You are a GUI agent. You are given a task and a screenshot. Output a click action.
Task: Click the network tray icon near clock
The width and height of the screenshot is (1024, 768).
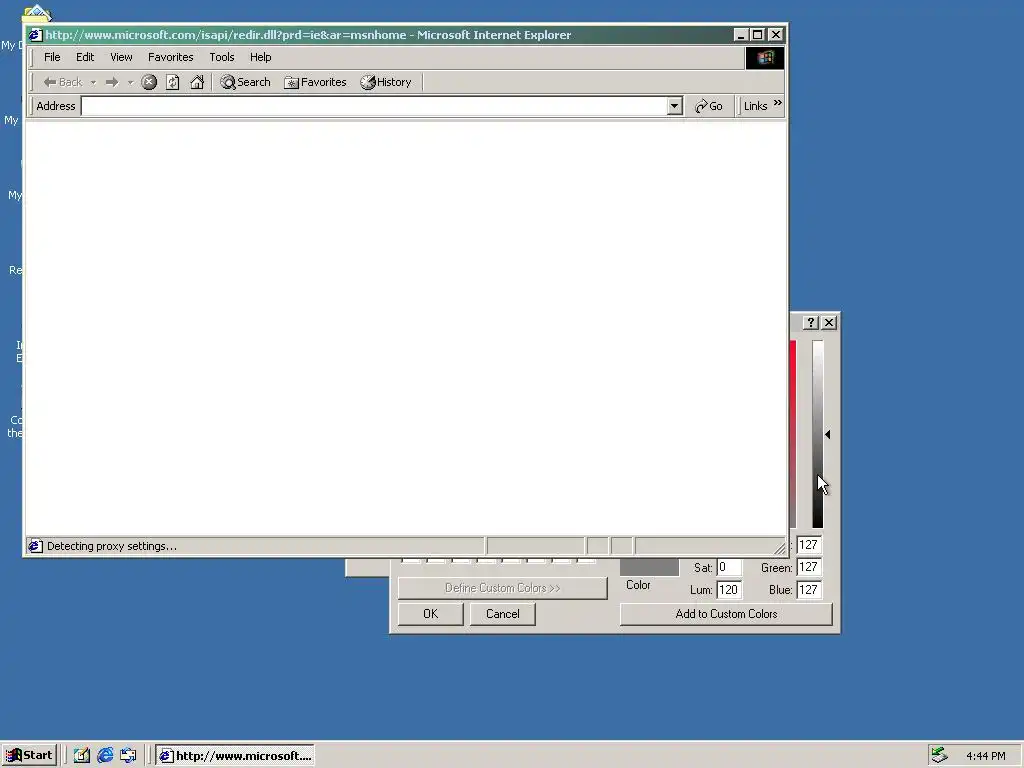[x=939, y=755]
